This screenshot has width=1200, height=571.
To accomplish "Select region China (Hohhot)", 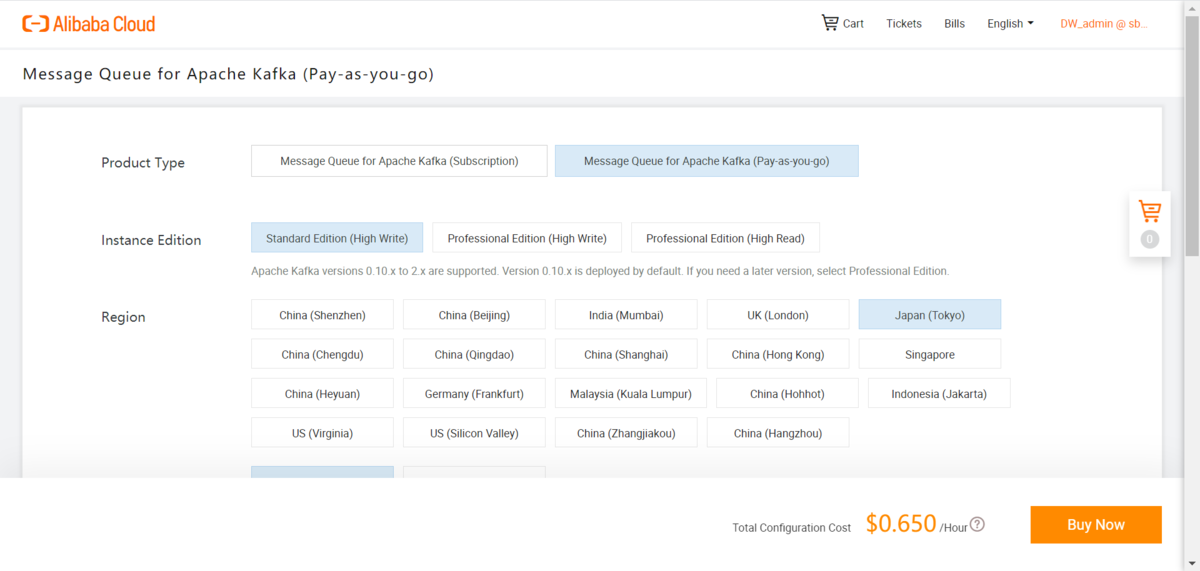I will tap(787, 393).
